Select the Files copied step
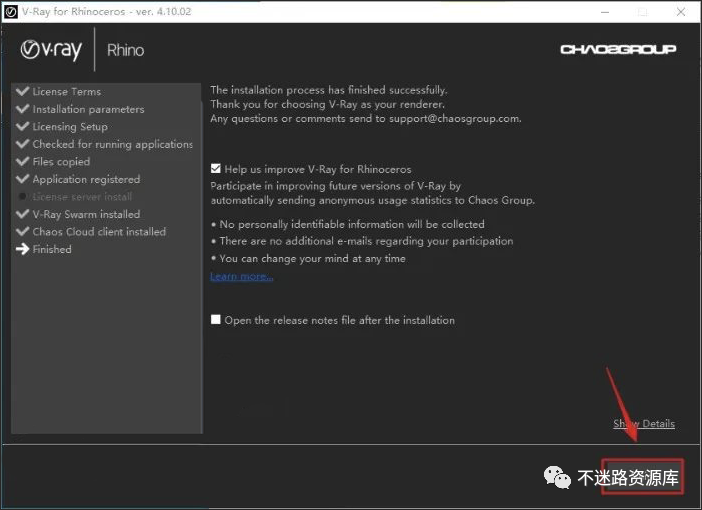The image size is (702, 510). coord(61,162)
